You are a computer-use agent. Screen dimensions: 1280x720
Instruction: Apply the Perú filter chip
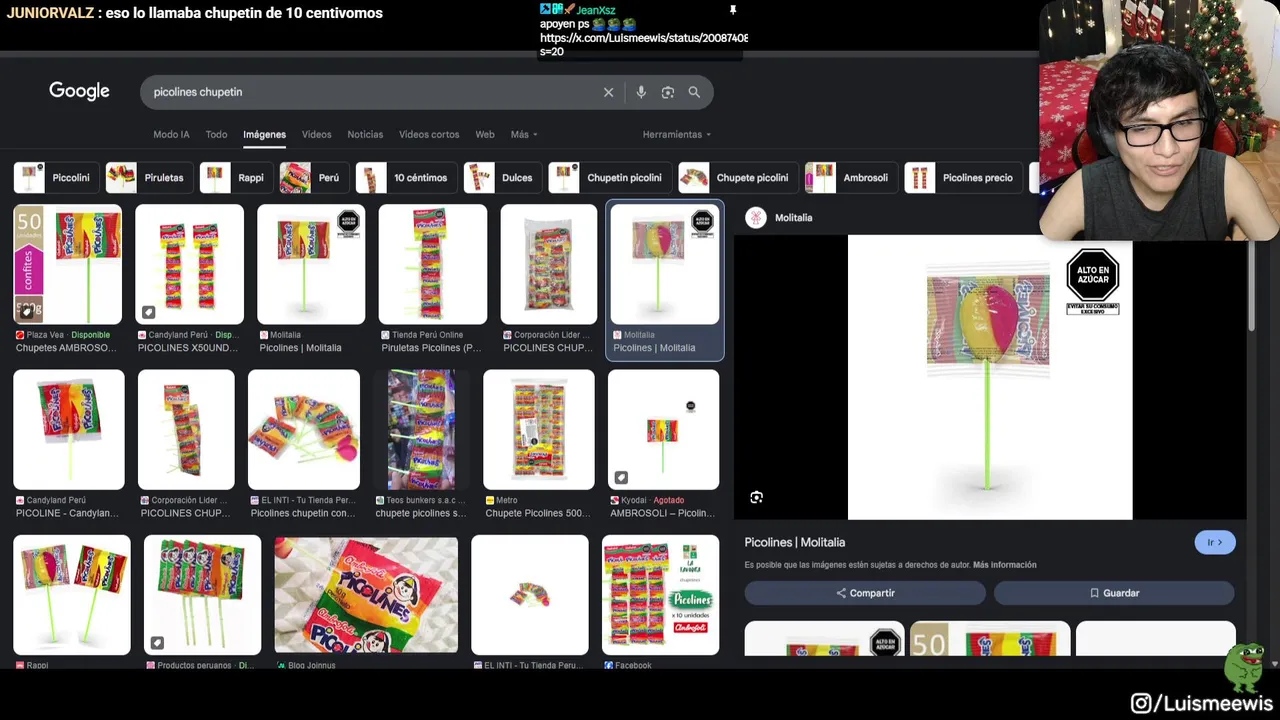click(313, 178)
